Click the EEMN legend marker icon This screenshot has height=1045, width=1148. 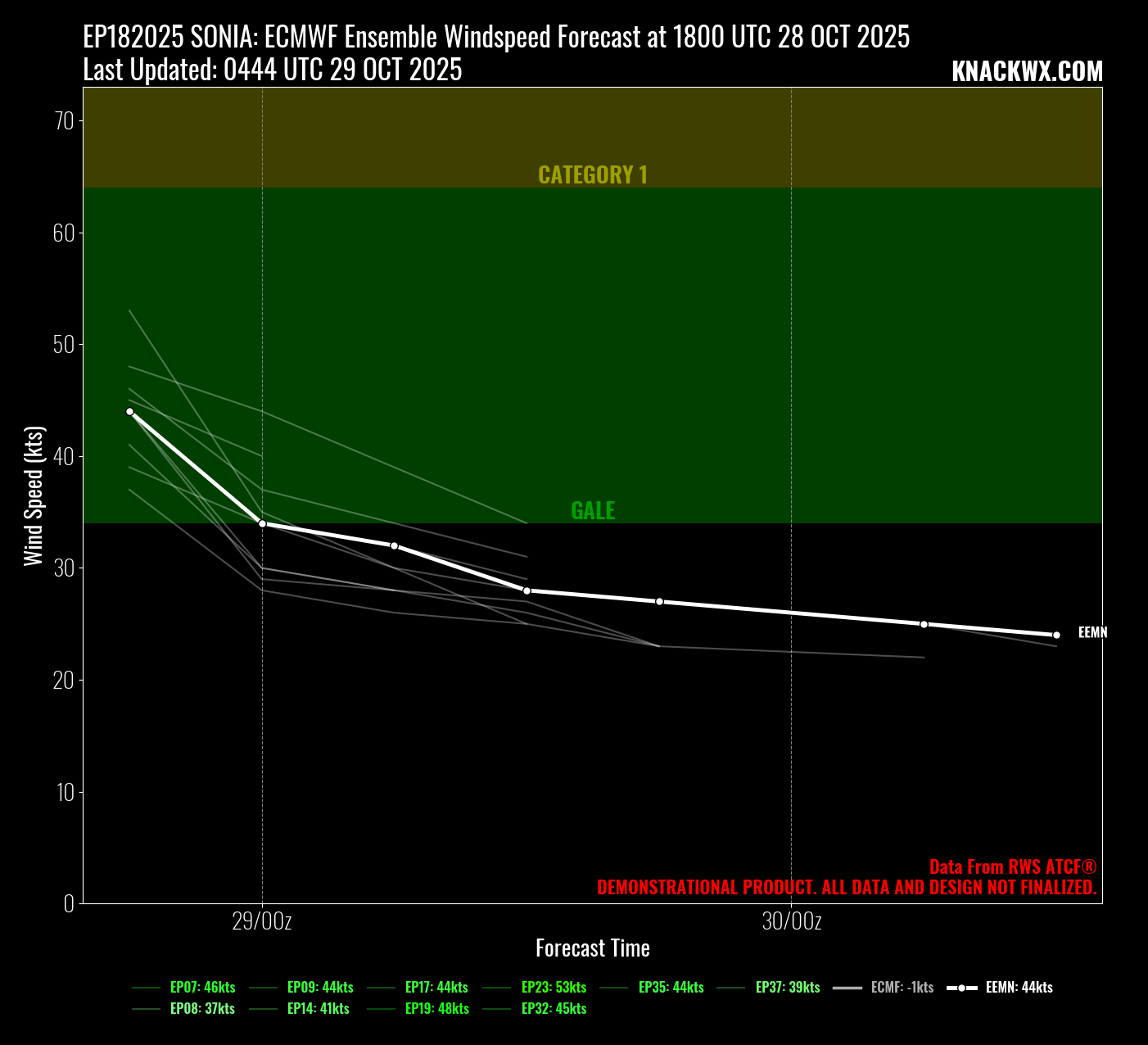coord(961,988)
